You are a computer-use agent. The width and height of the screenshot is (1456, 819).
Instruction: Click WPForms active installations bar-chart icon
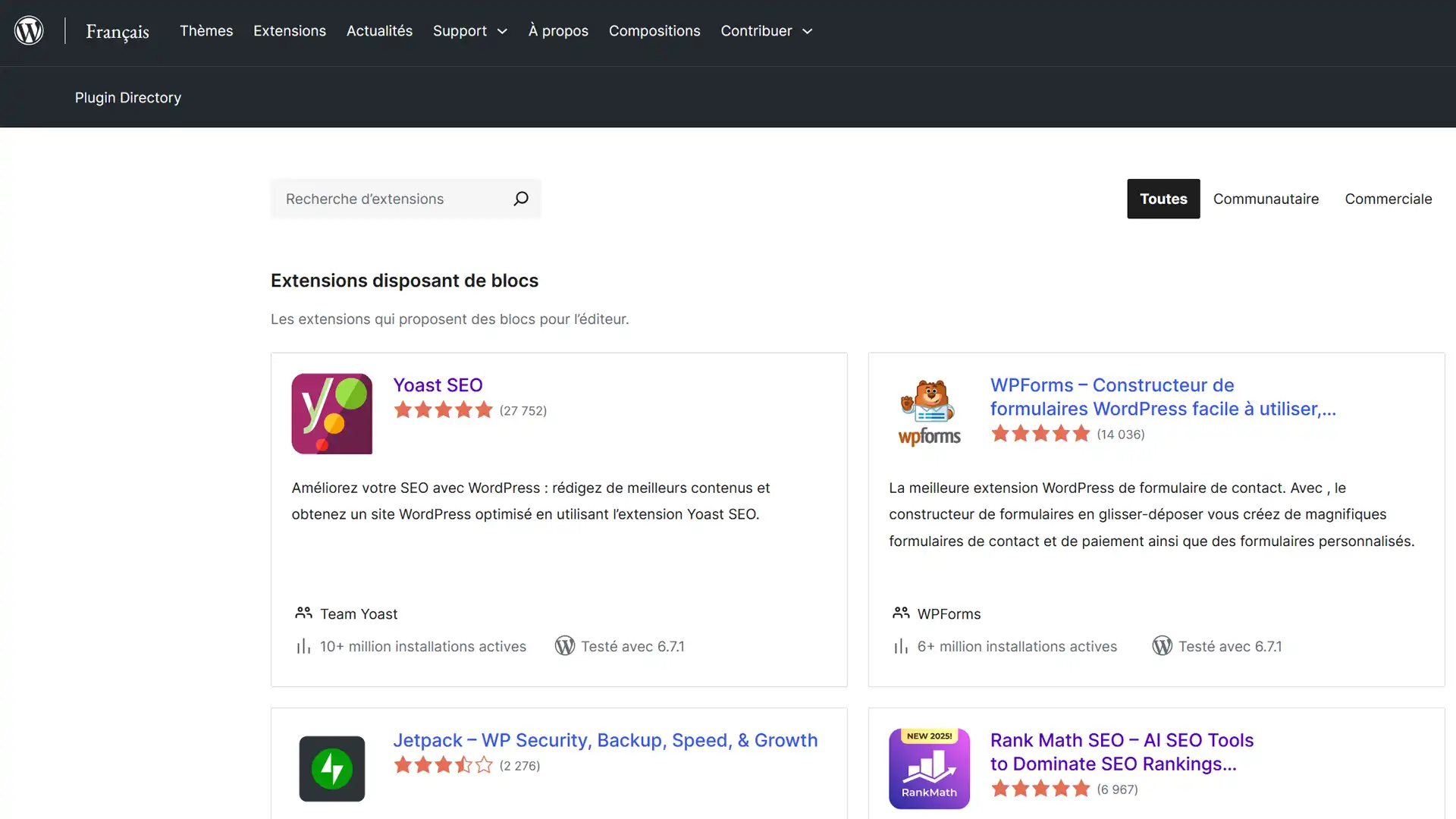tap(901, 646)
